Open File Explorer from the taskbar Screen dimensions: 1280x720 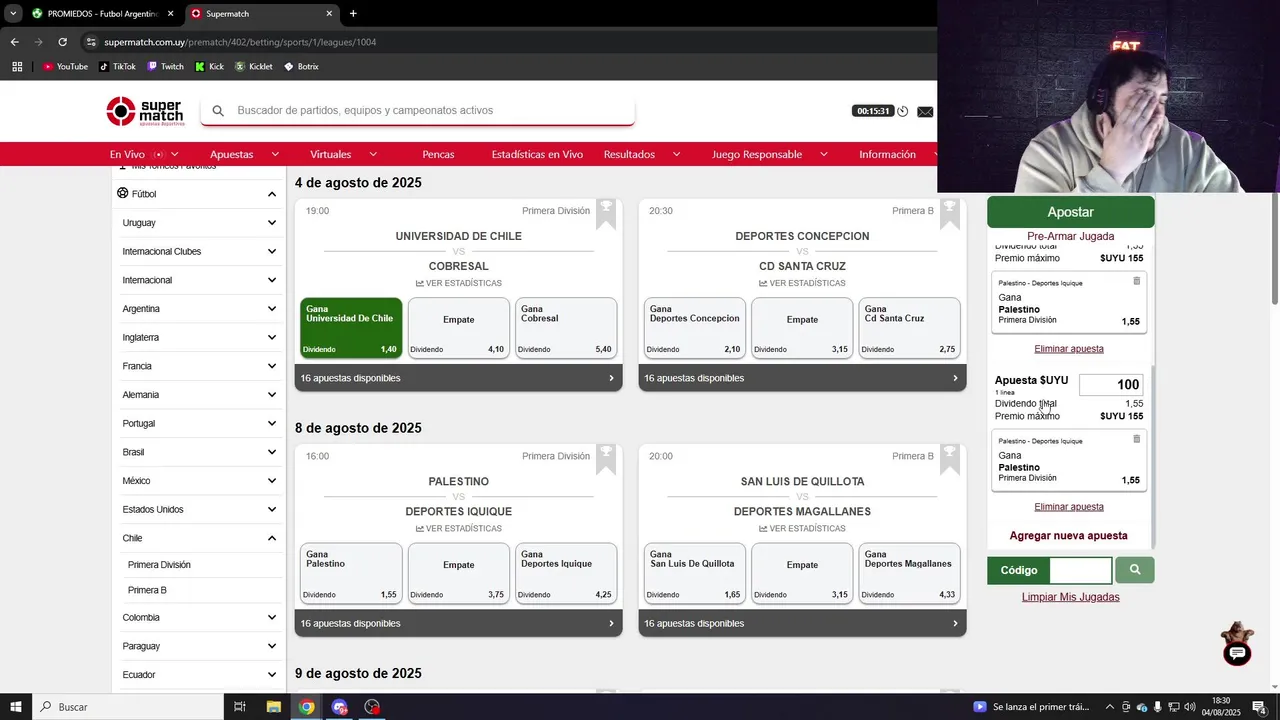(273, 707)
